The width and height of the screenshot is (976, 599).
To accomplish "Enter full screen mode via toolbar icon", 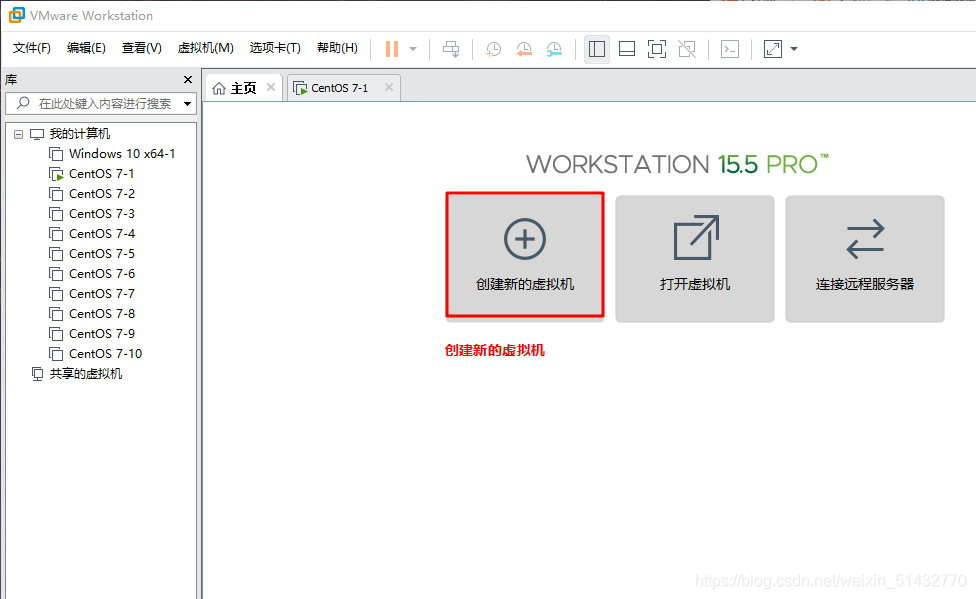I will 656,48.
